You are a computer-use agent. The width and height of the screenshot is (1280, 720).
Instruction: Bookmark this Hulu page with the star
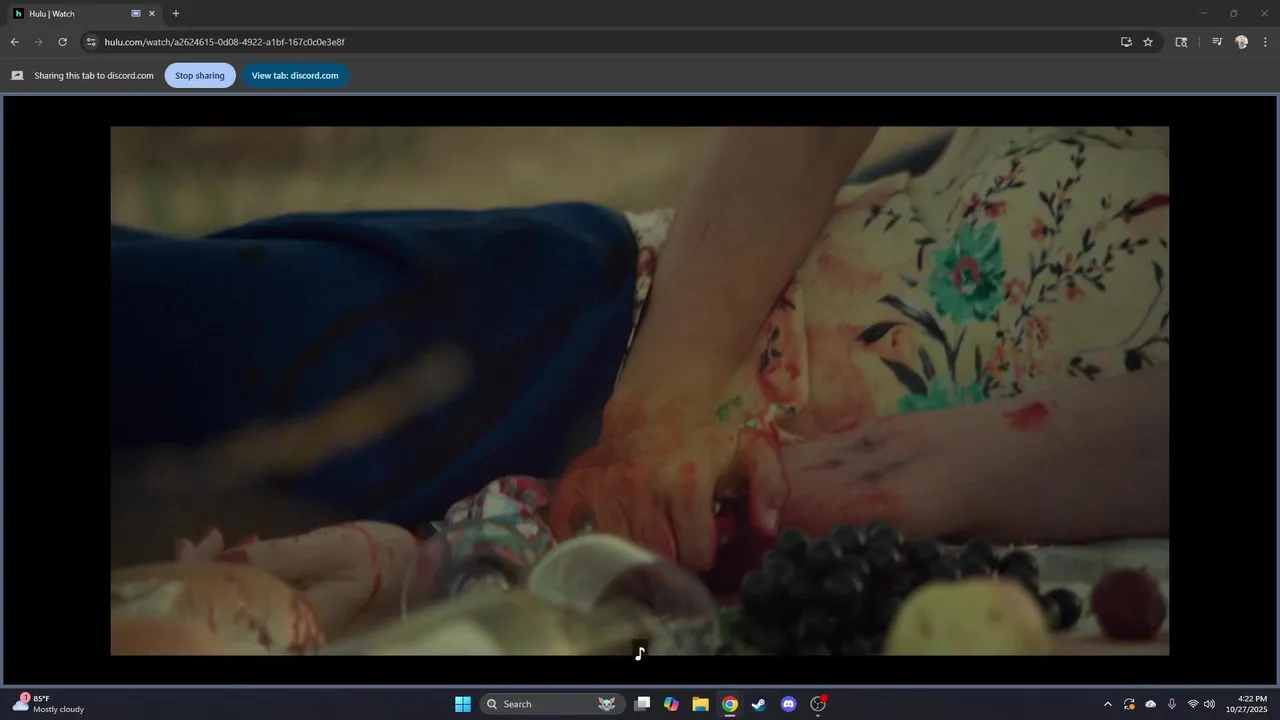click(1148, 42)
